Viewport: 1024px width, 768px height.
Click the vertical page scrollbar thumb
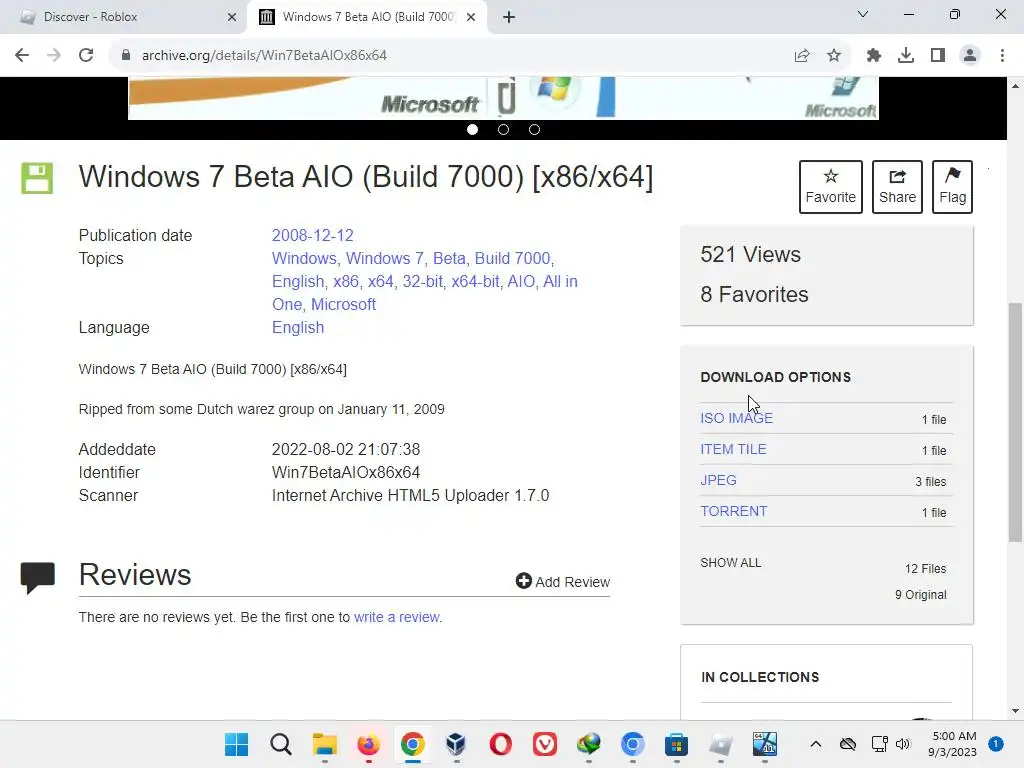pos(1015,422)
